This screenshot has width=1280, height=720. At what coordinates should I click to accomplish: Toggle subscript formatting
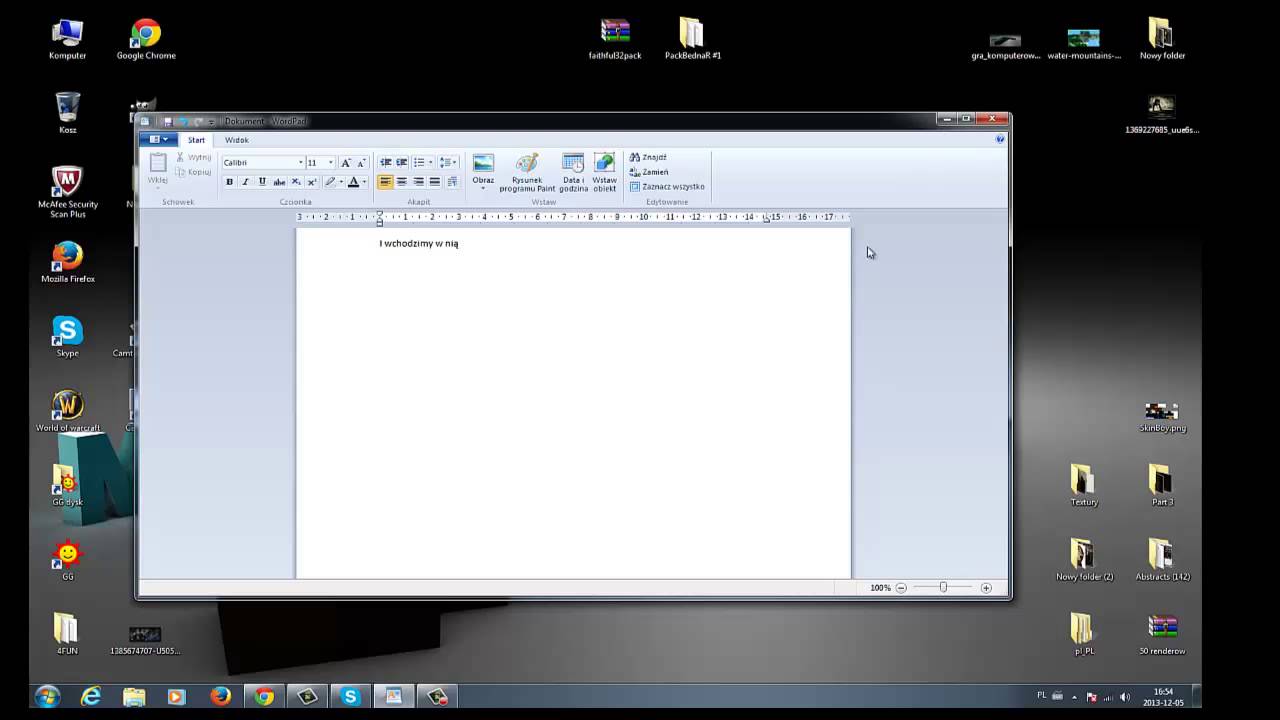tap(296, 182)
